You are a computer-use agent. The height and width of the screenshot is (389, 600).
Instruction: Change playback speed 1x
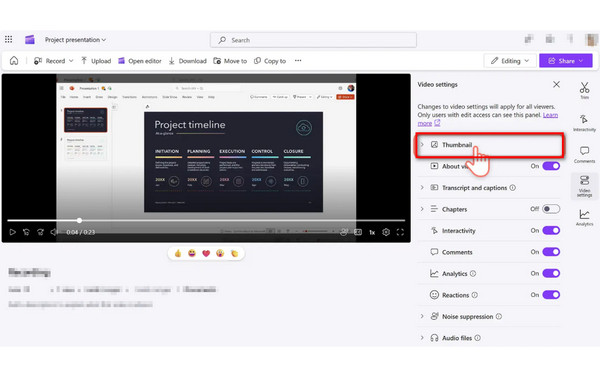click(x=372, y=232)
